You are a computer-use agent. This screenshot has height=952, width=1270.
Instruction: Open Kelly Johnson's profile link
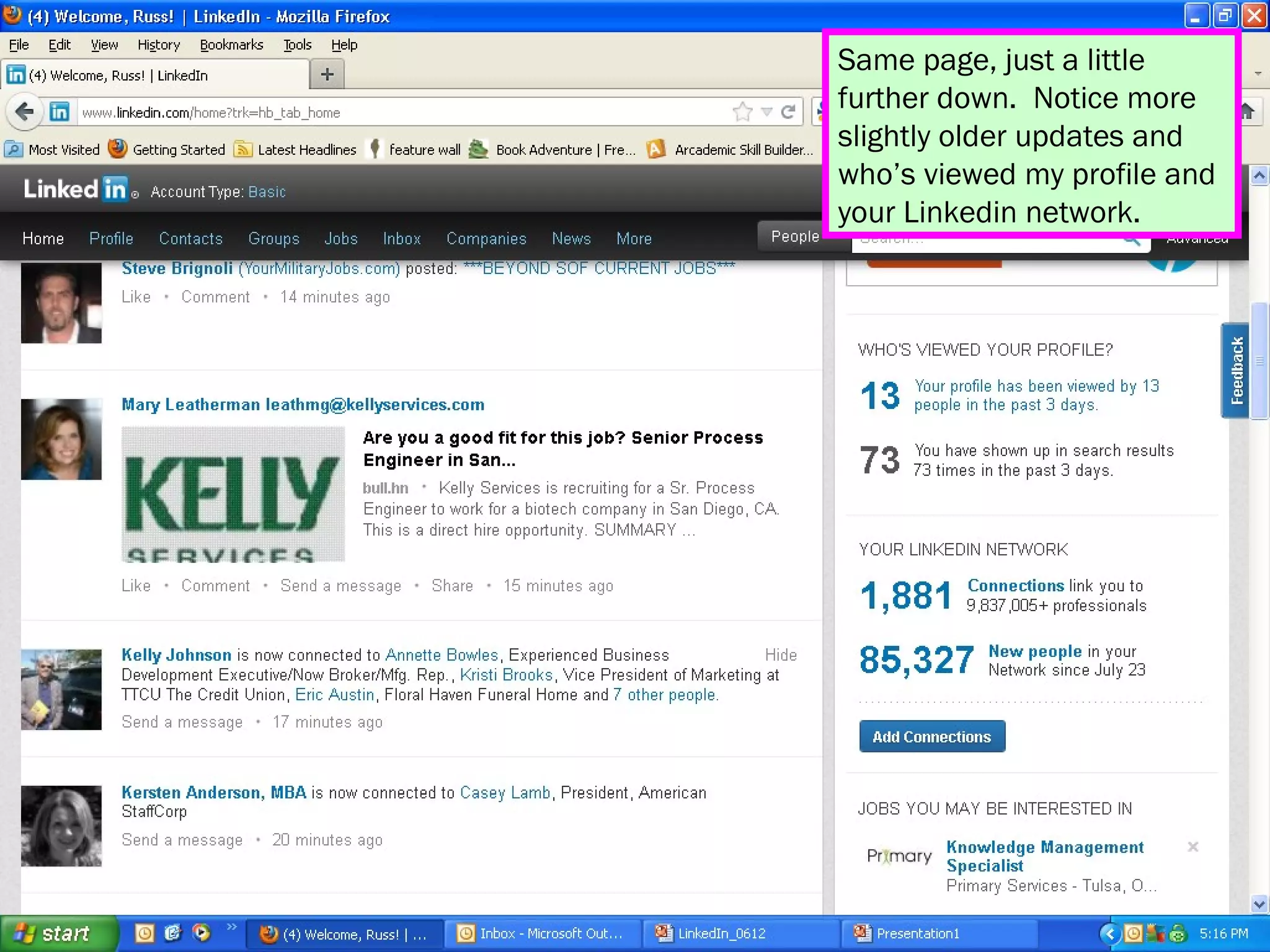(176, 654)
